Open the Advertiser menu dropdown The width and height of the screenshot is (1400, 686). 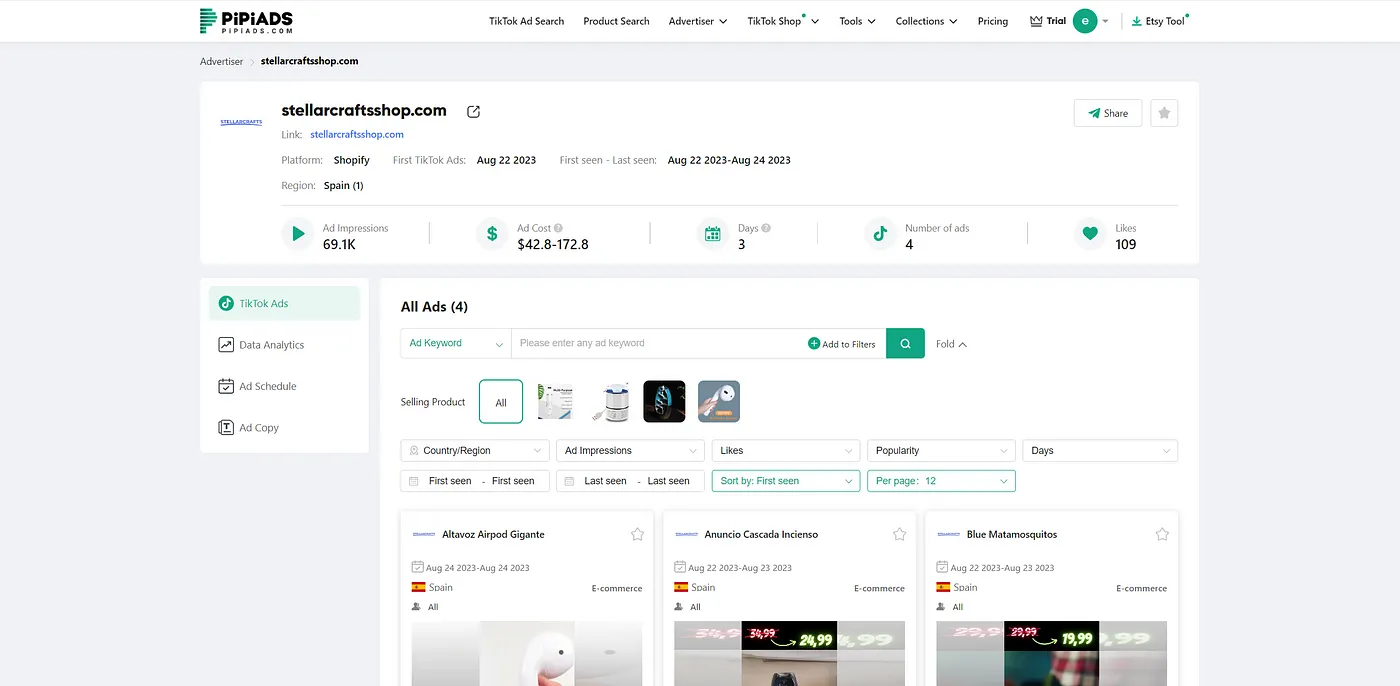coord(698,21)
